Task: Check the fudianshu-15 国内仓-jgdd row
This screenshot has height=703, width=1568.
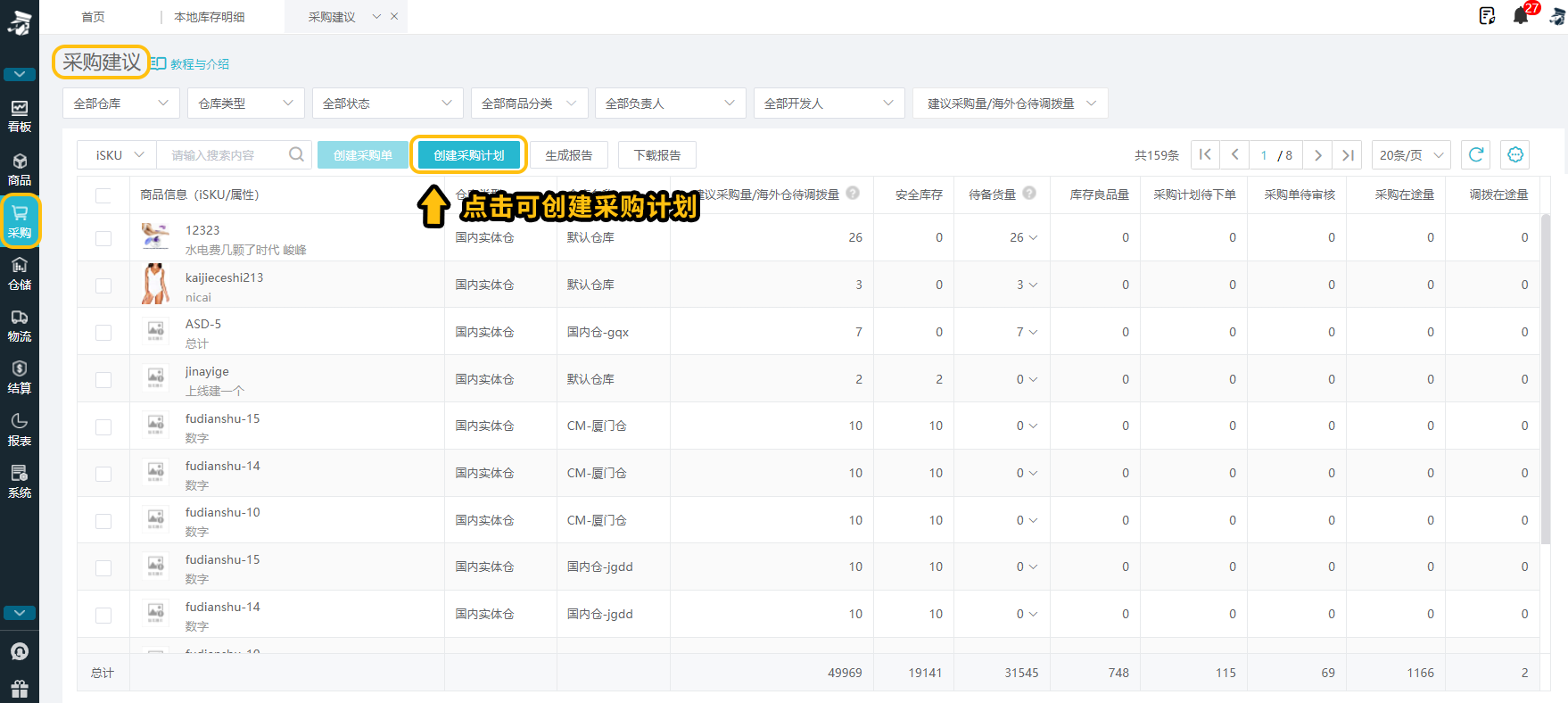Action: pyautogui.click(x=103, y=568)
